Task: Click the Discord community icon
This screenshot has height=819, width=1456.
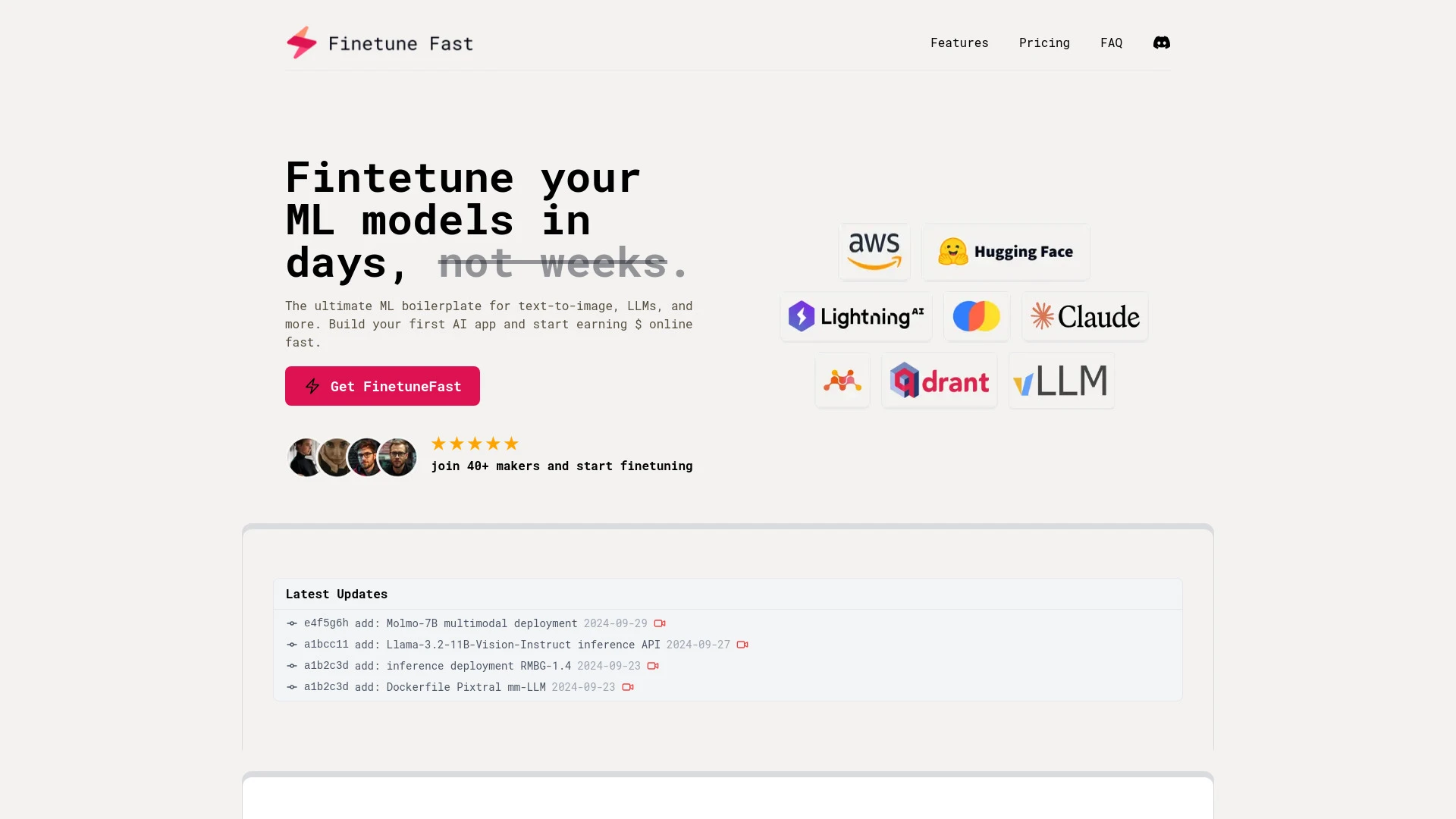Action: pyautogui.click(x=1162, y=42)
